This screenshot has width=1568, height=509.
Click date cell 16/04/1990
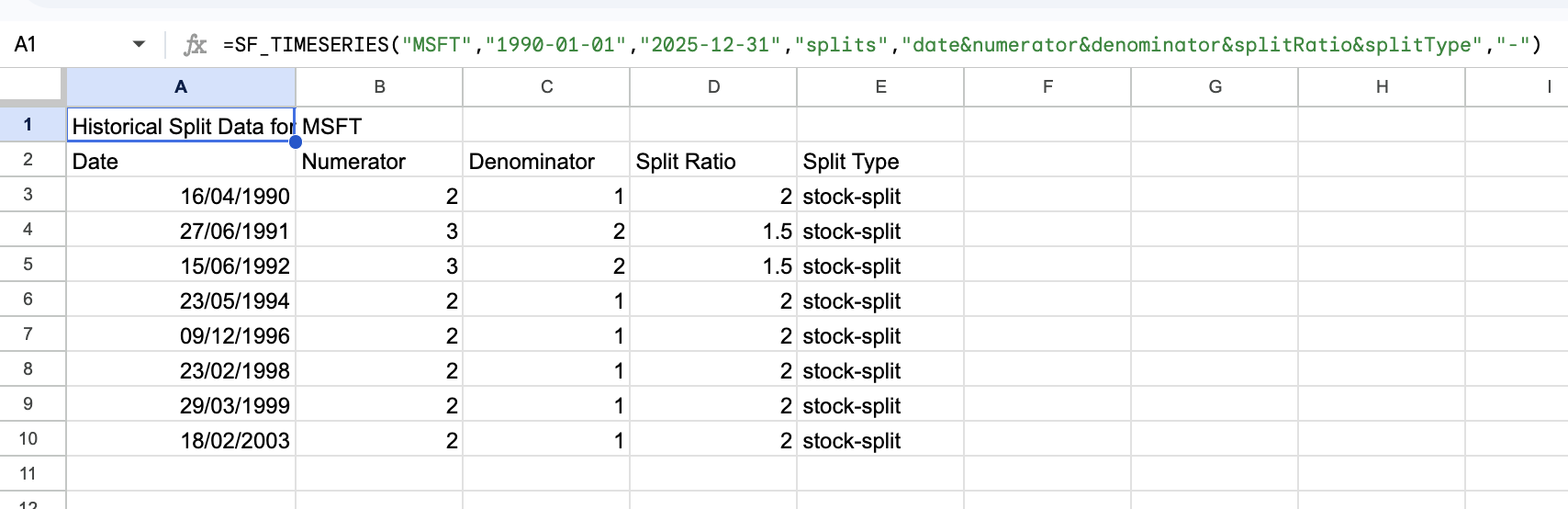click(181, 195)
